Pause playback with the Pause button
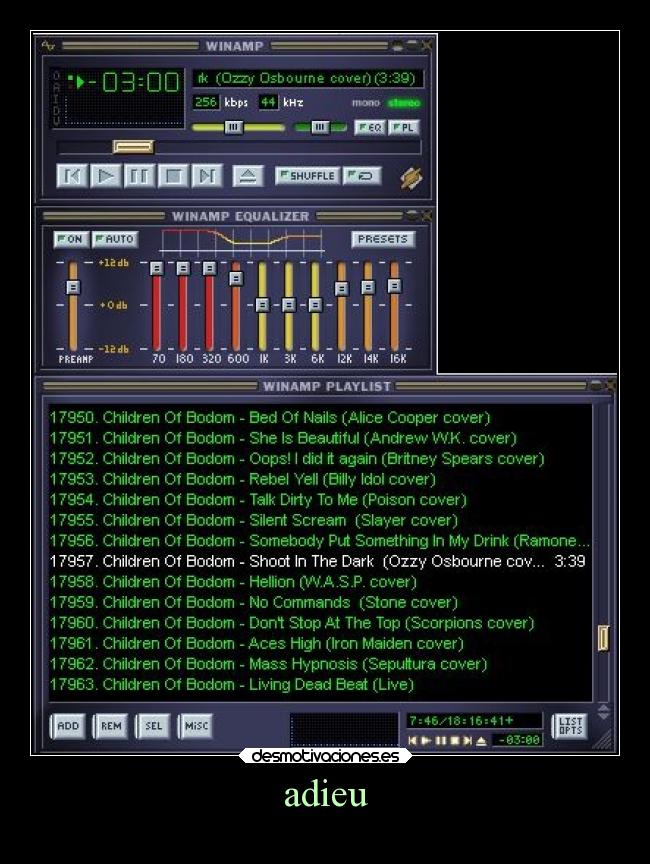 click(x=139, y=177)
